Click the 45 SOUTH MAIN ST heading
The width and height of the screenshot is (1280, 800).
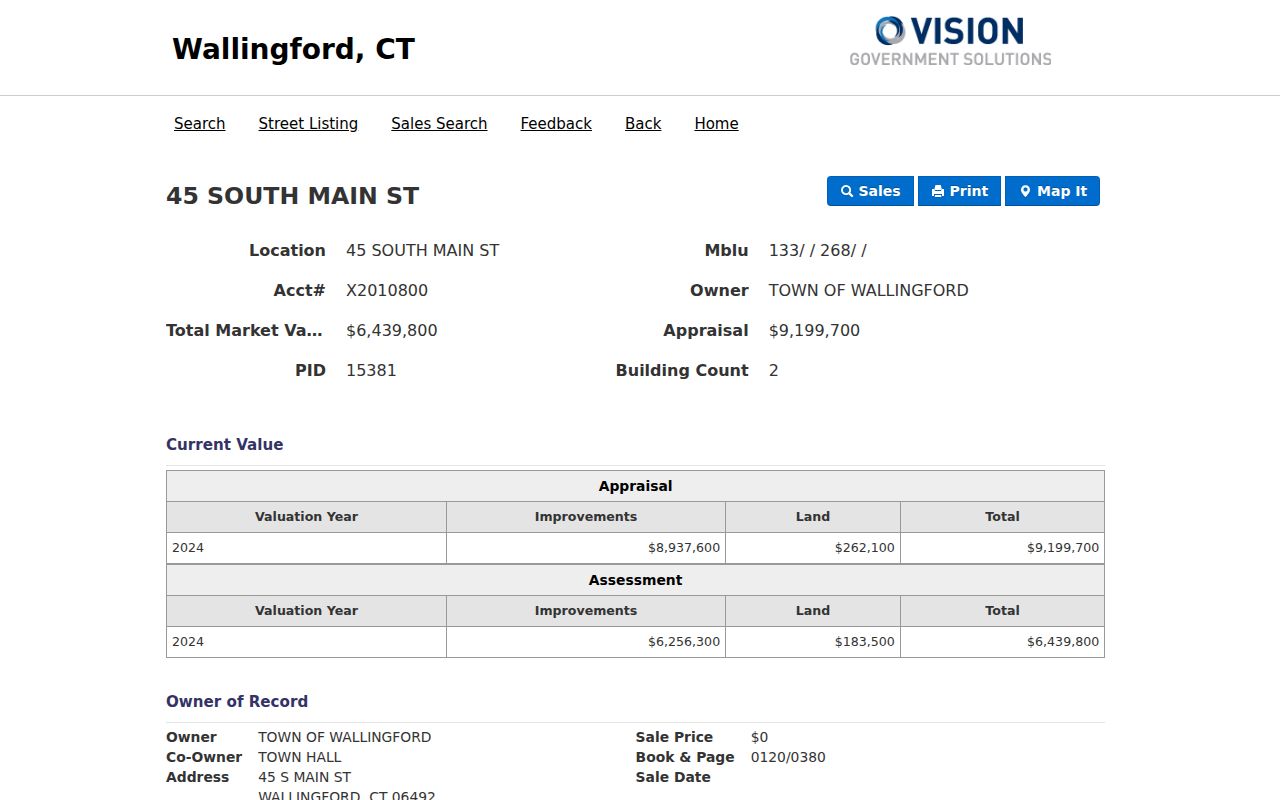point(292,196)
